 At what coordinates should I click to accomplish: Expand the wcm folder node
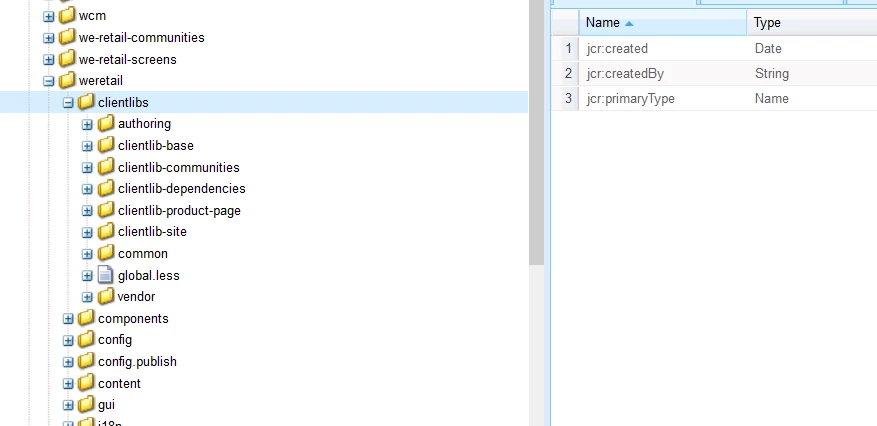pos(49,16)
